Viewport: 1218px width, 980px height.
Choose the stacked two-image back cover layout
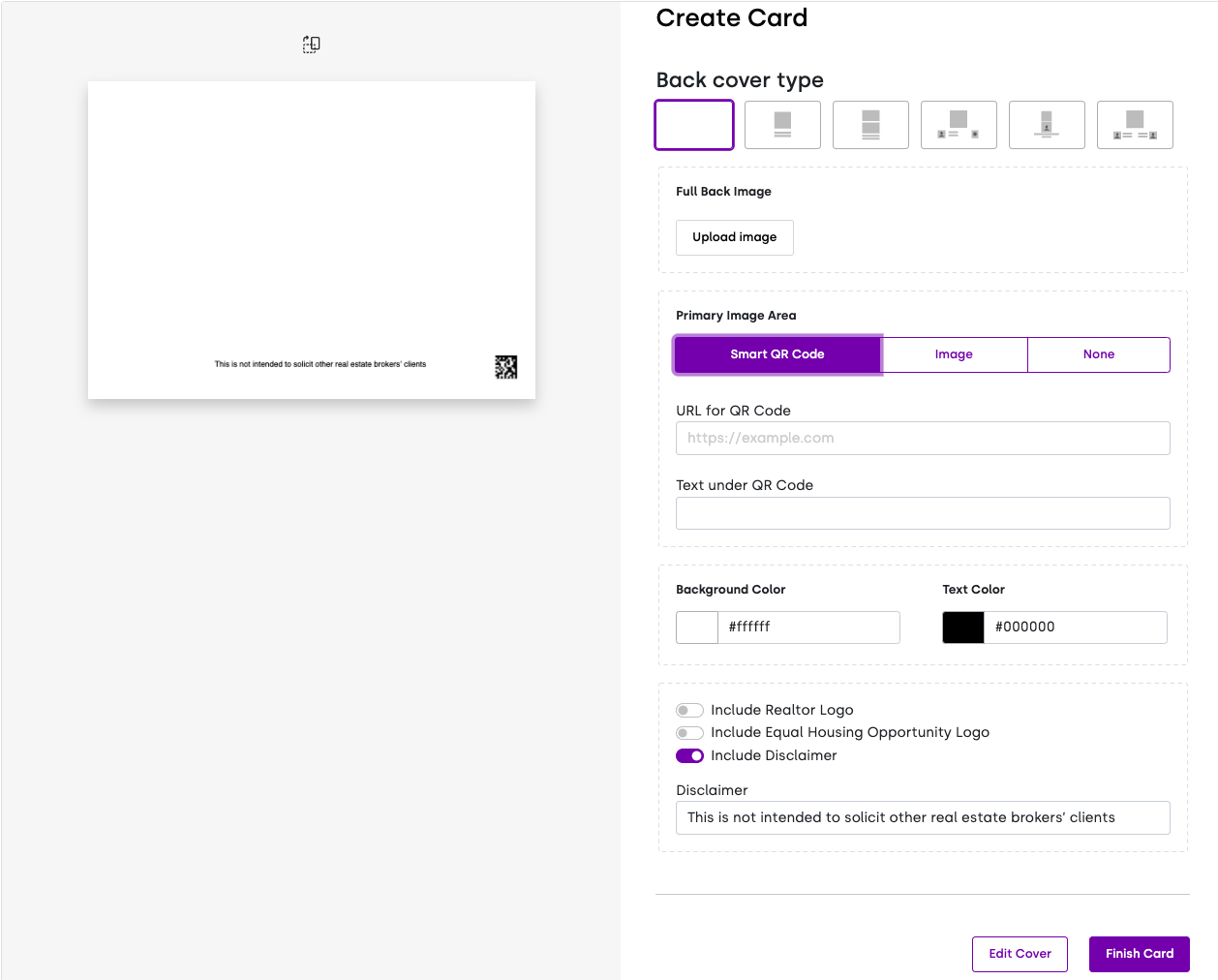(x=870, y=125)
